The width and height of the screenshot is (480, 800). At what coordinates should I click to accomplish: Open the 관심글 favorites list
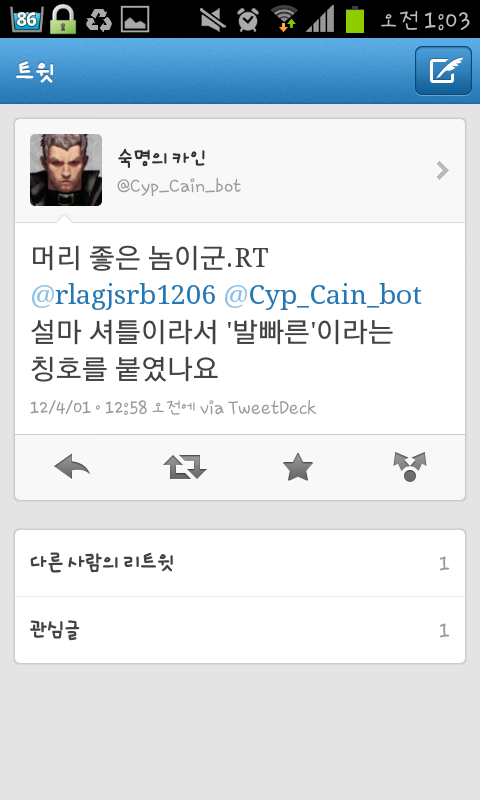(240, 630)
